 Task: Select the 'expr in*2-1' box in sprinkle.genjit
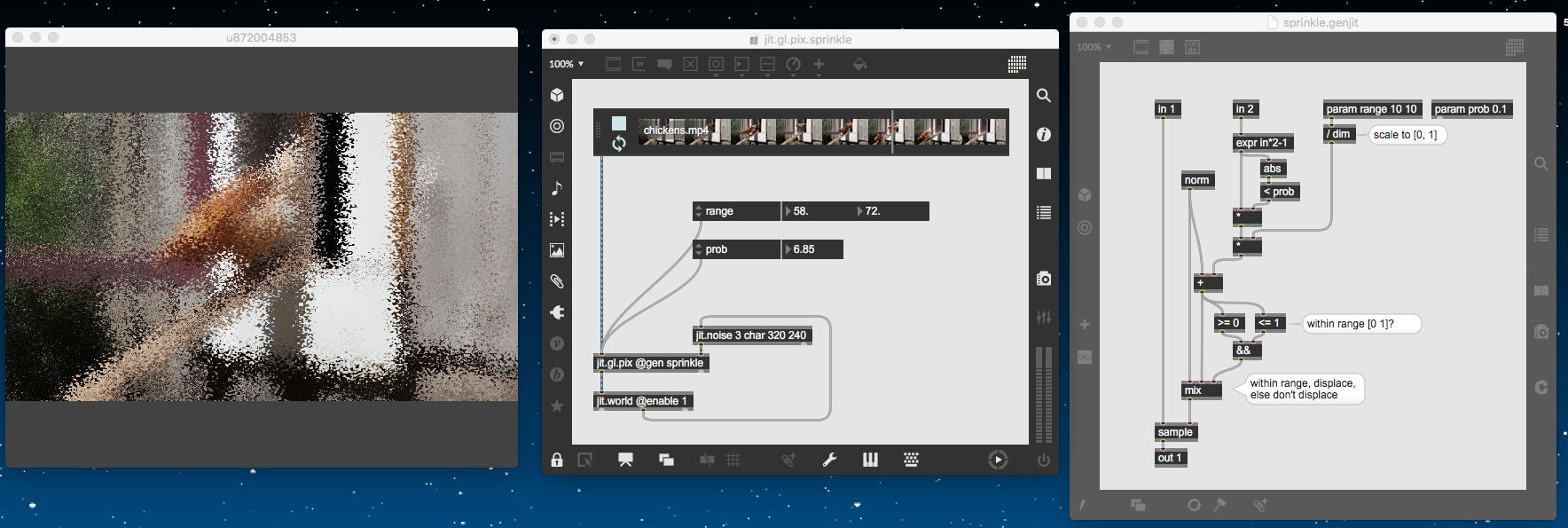pos(1262,143)
